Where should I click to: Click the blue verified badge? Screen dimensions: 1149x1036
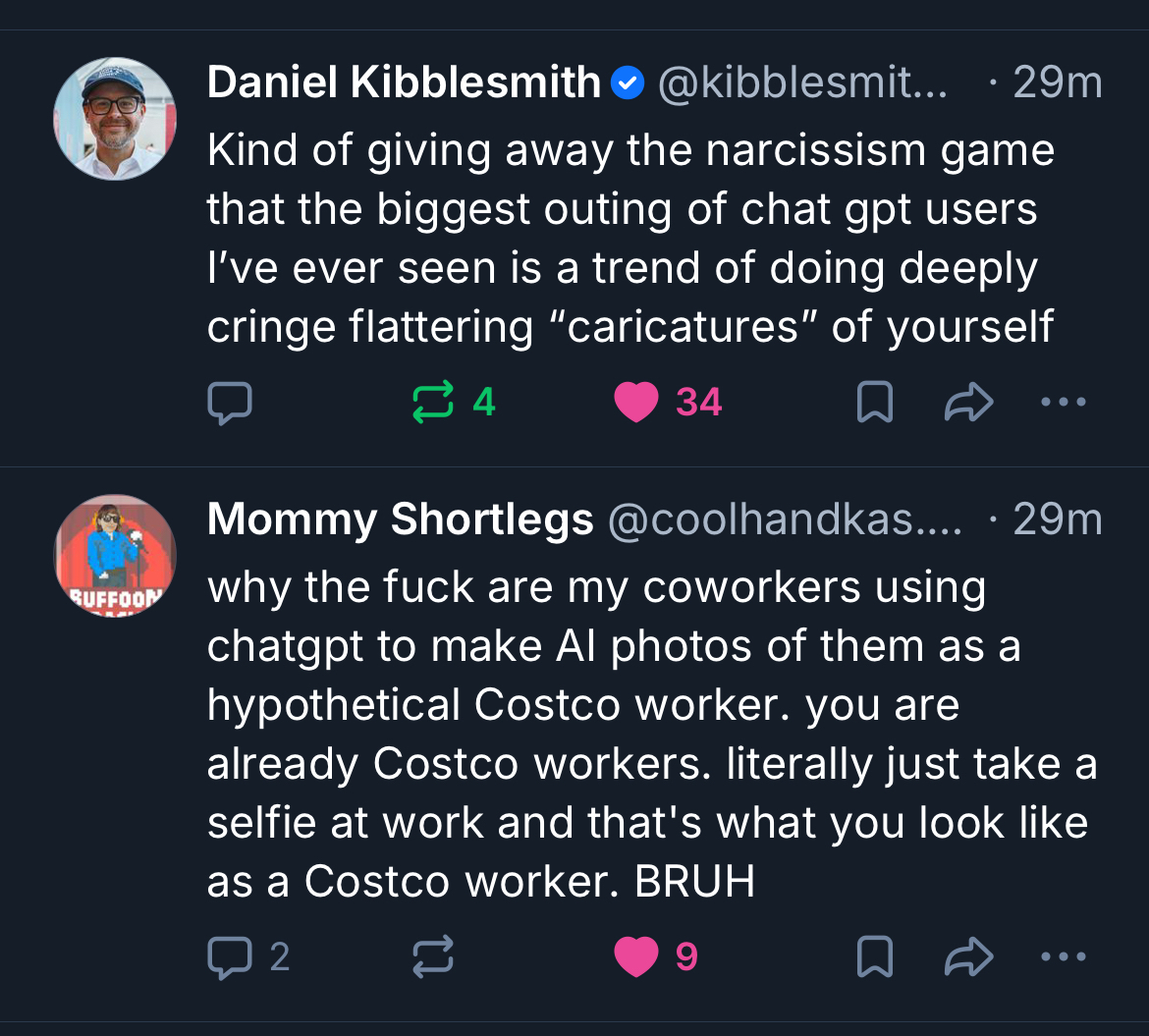pos(628,84)
